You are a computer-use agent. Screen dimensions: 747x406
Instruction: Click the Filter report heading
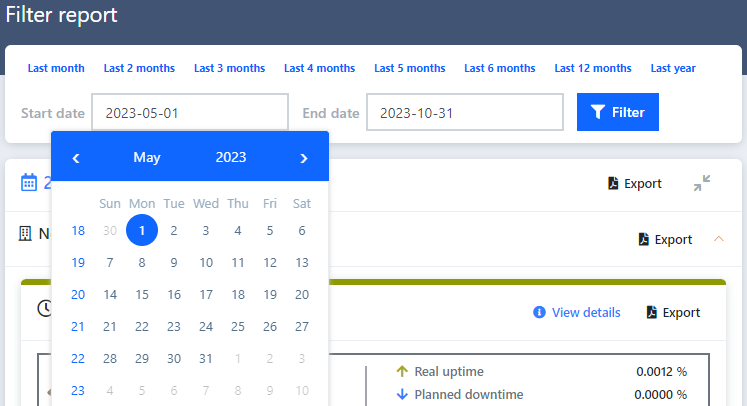(x=61, y=15)
